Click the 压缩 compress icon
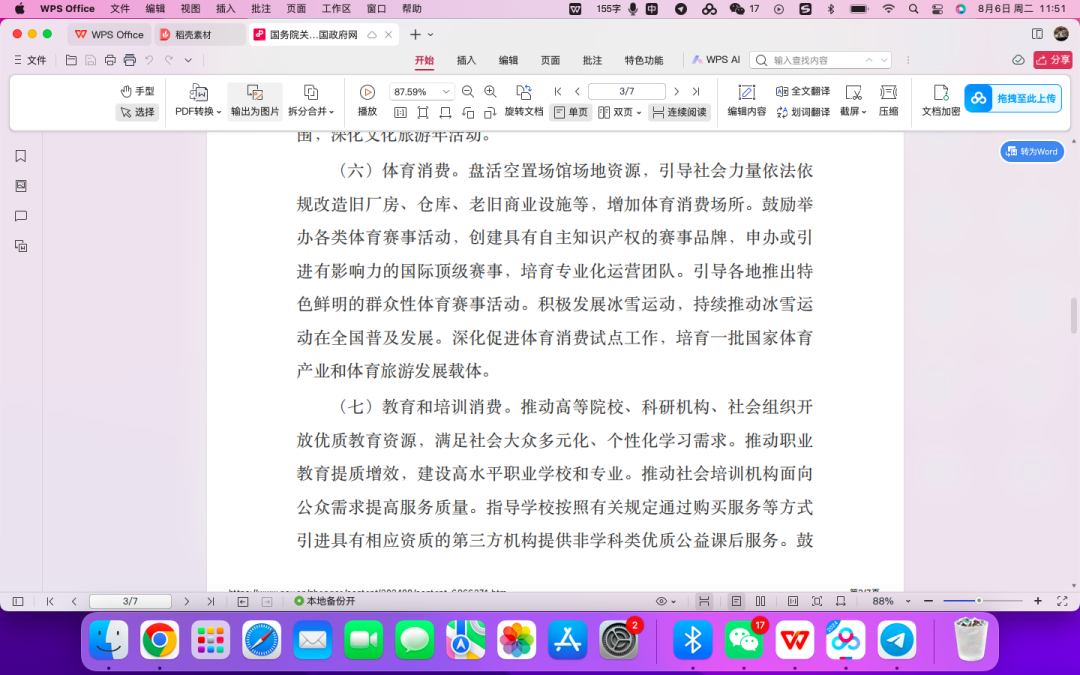Screen dimensions: 1080x675 click(888, 92)
